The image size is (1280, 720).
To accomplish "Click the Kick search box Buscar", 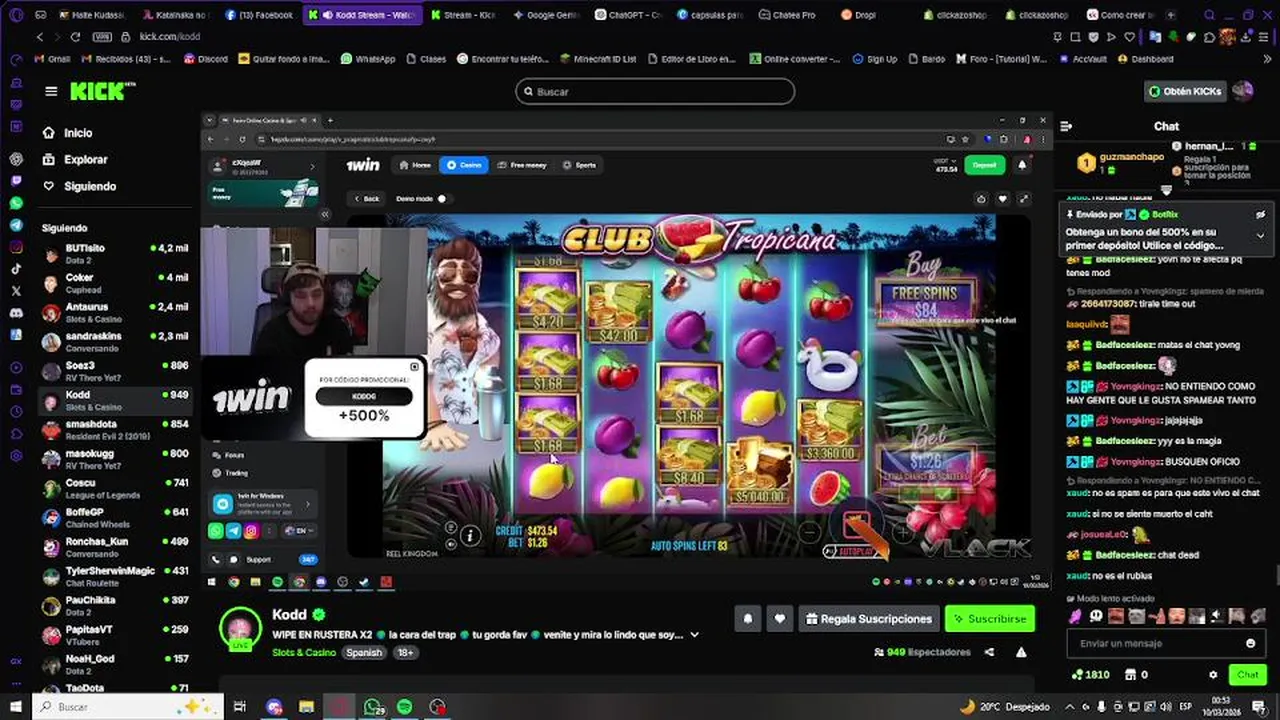I will pos(655,91).
